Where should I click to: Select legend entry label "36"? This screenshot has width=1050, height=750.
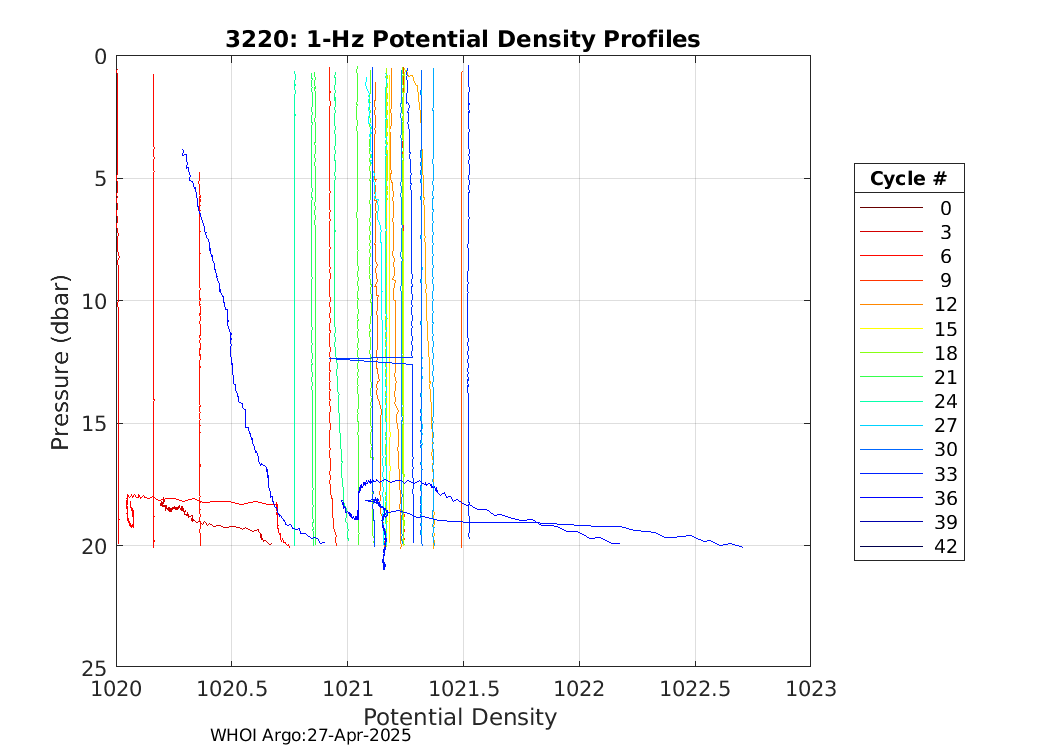pos(946,498)
